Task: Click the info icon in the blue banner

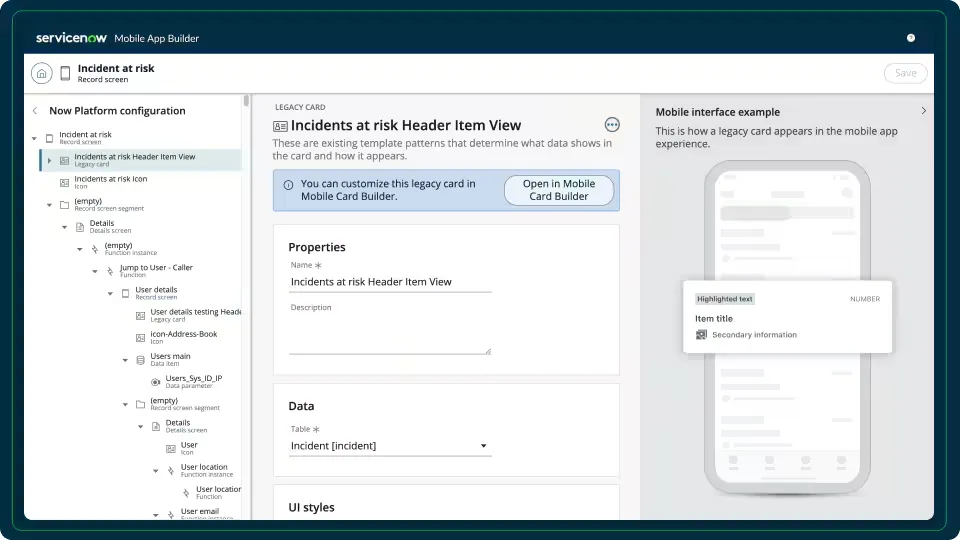Action: tap(288, 184)
